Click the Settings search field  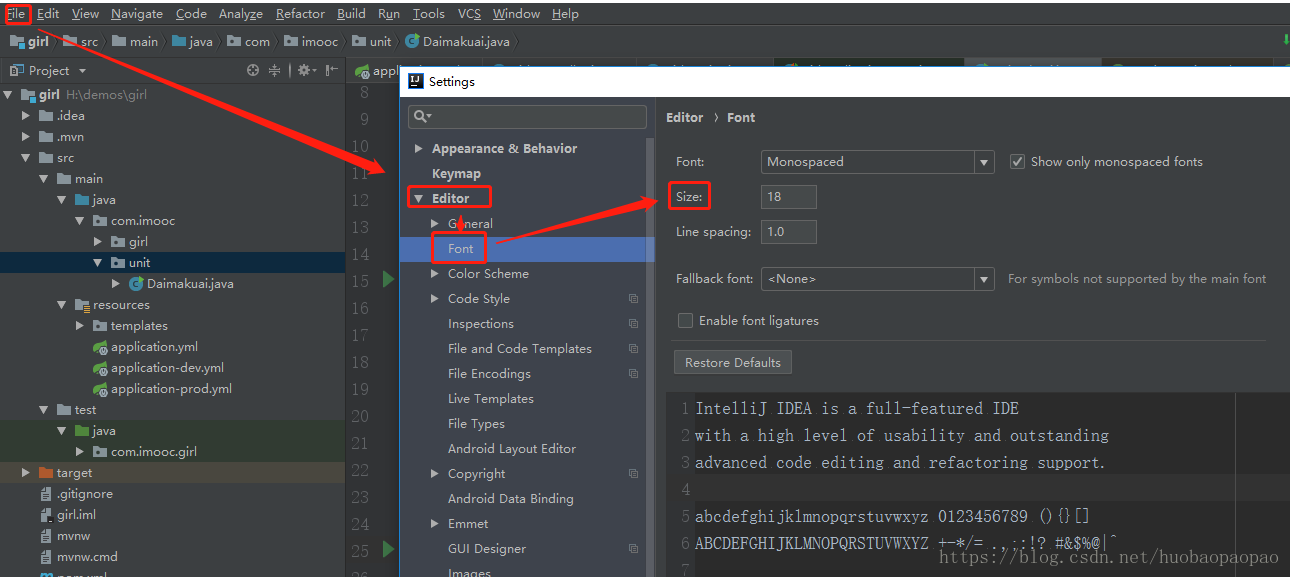pyautogui.click(x=527, y=117)
